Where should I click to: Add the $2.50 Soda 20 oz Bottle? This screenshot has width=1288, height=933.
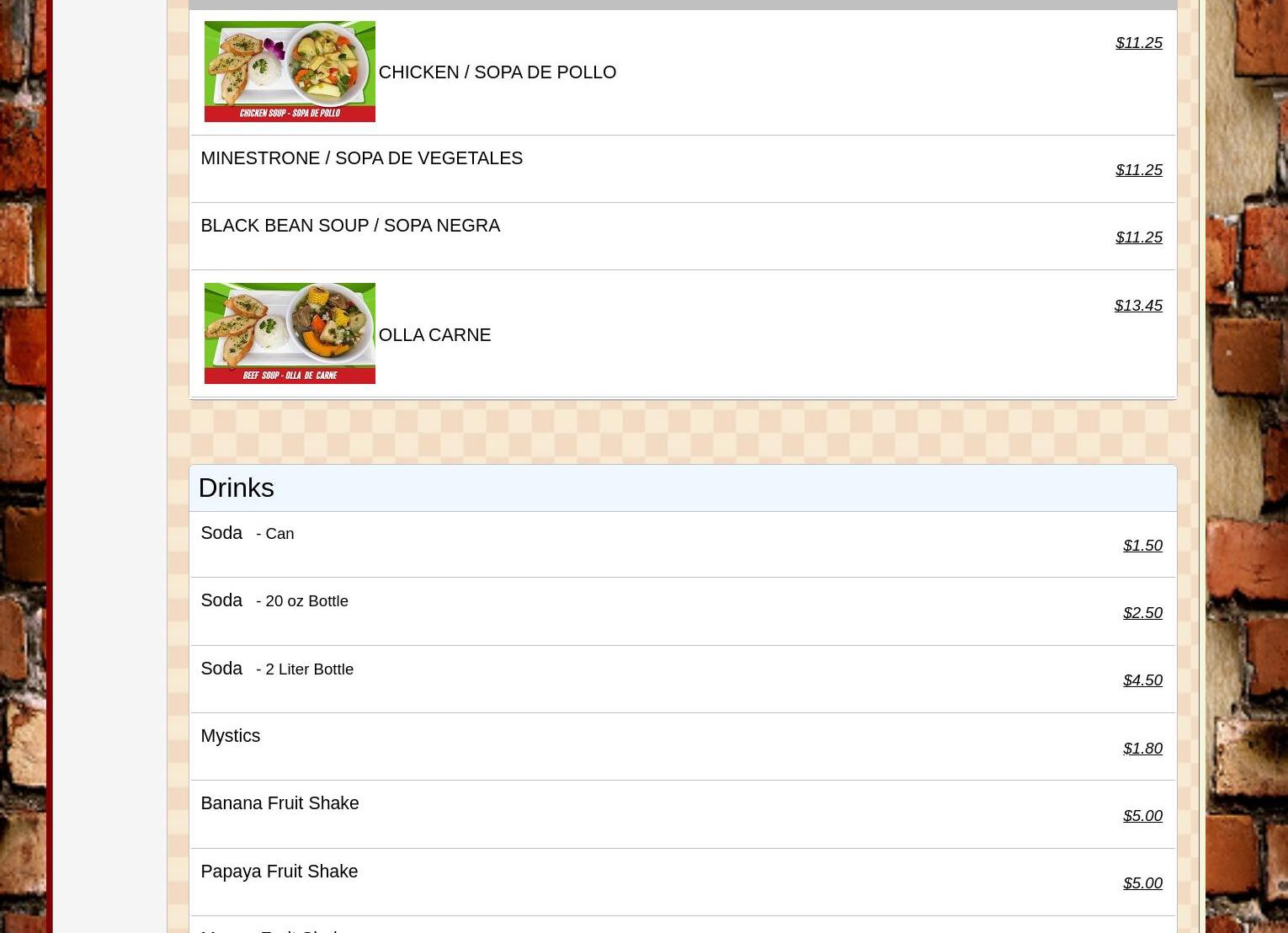pyautogui.click(x=1142, y=612)
